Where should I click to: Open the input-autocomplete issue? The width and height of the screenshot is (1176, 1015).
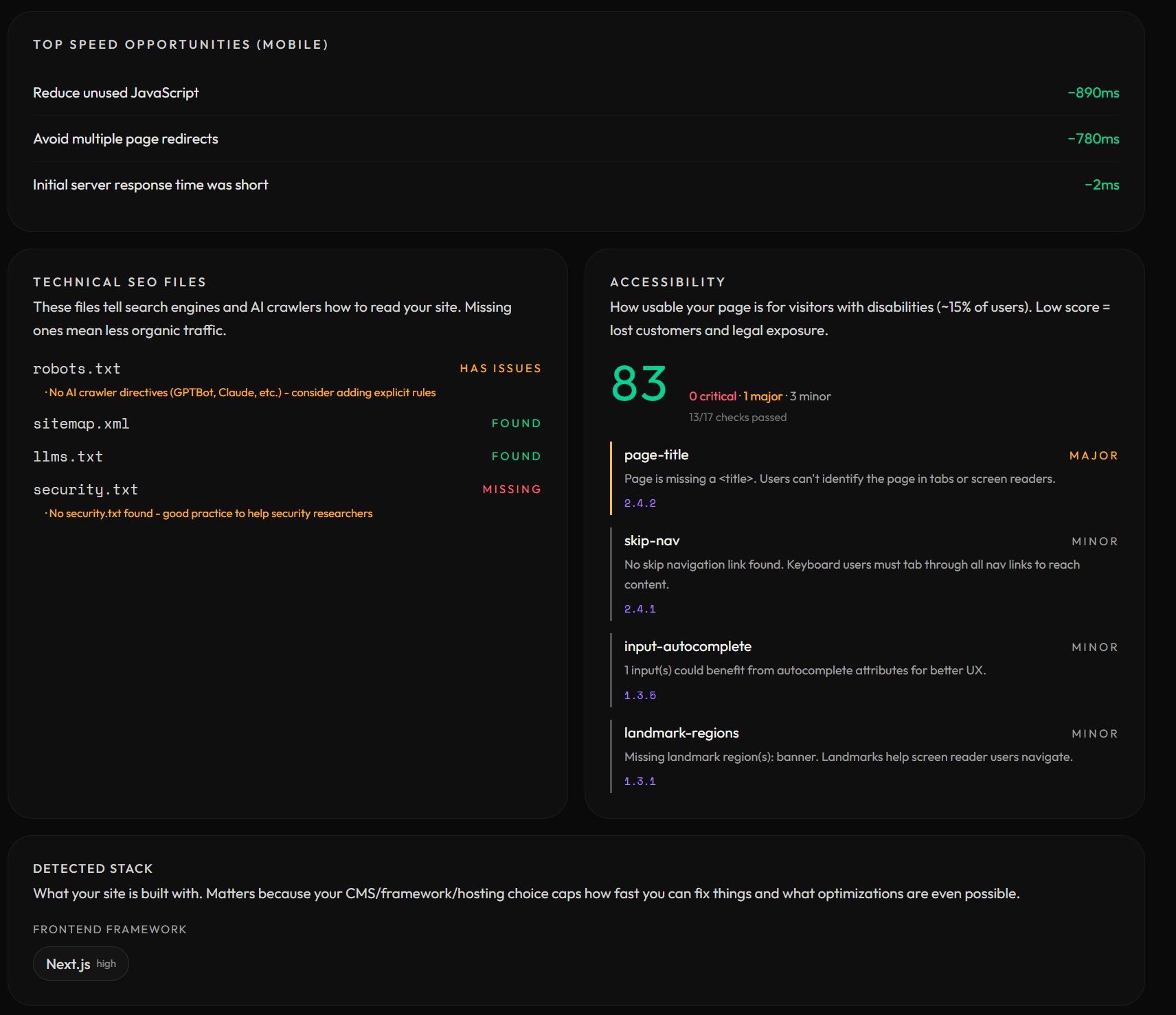tap(688, 646)
